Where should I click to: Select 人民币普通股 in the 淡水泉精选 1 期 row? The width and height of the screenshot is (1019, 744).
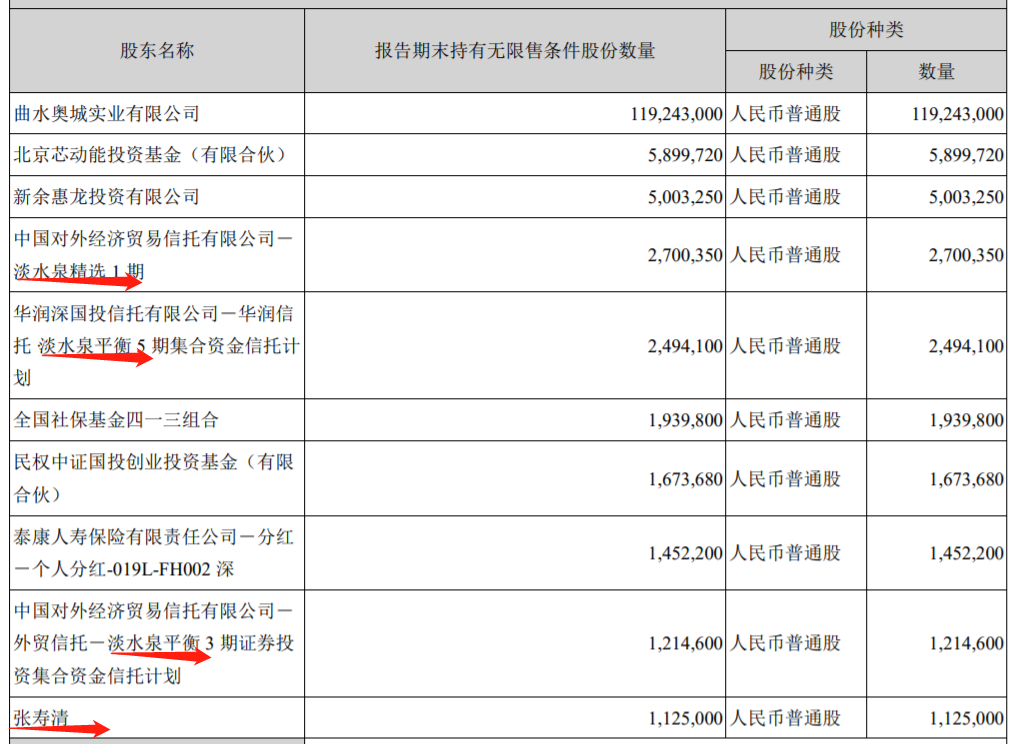[785, 255]
